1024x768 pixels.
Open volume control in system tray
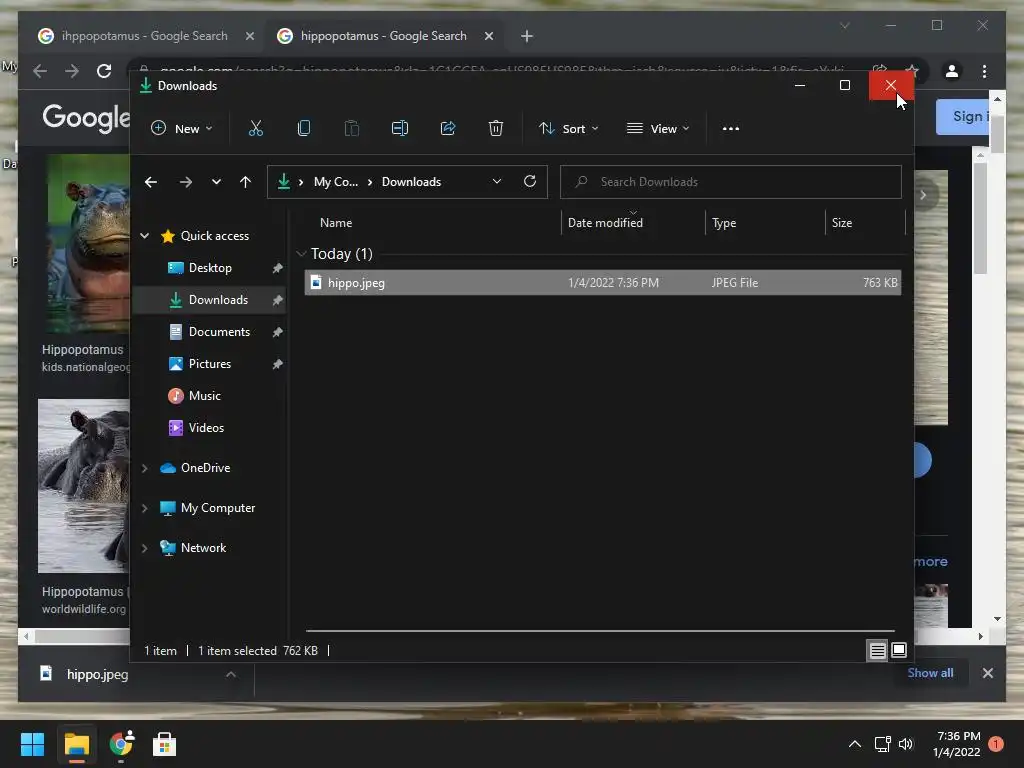[x=906, y=744]
